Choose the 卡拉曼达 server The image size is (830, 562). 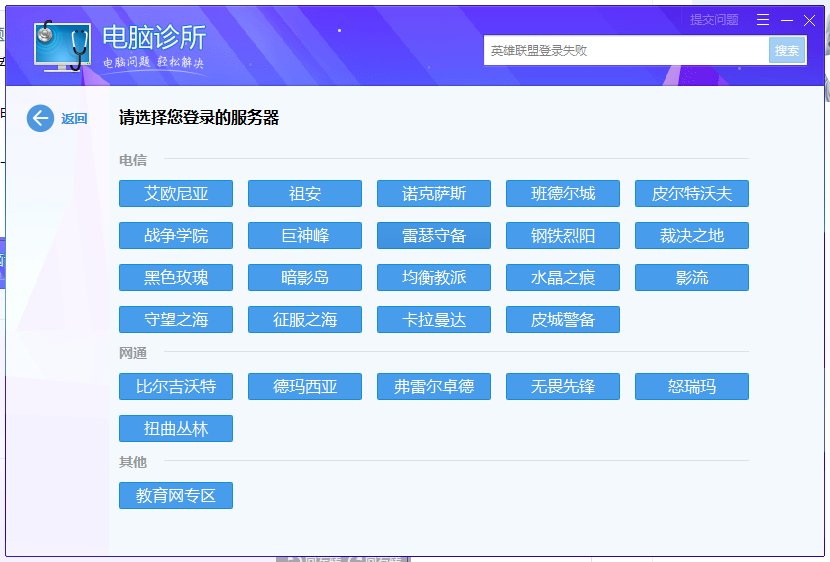coord(434,320)
